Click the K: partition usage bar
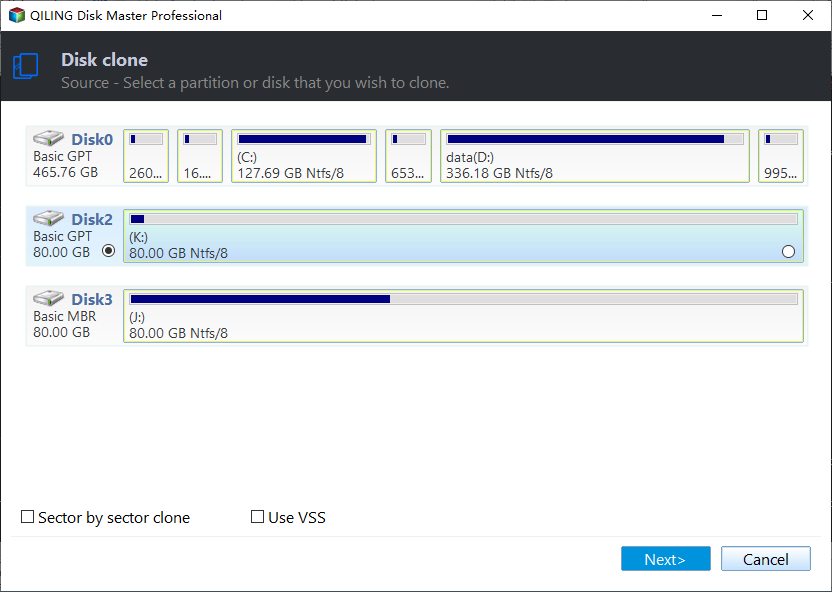This screenshot has width=832, height=592. point(464,219)
